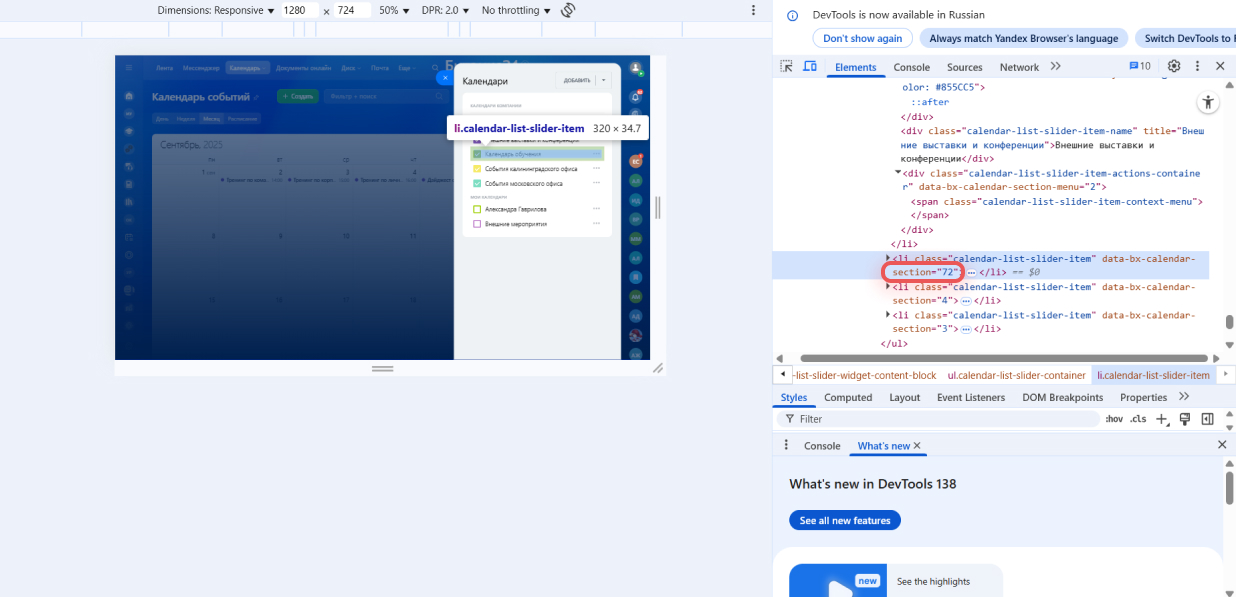Open the Computed styles tab
The image size is (1236, 597).
coord(848,397)
